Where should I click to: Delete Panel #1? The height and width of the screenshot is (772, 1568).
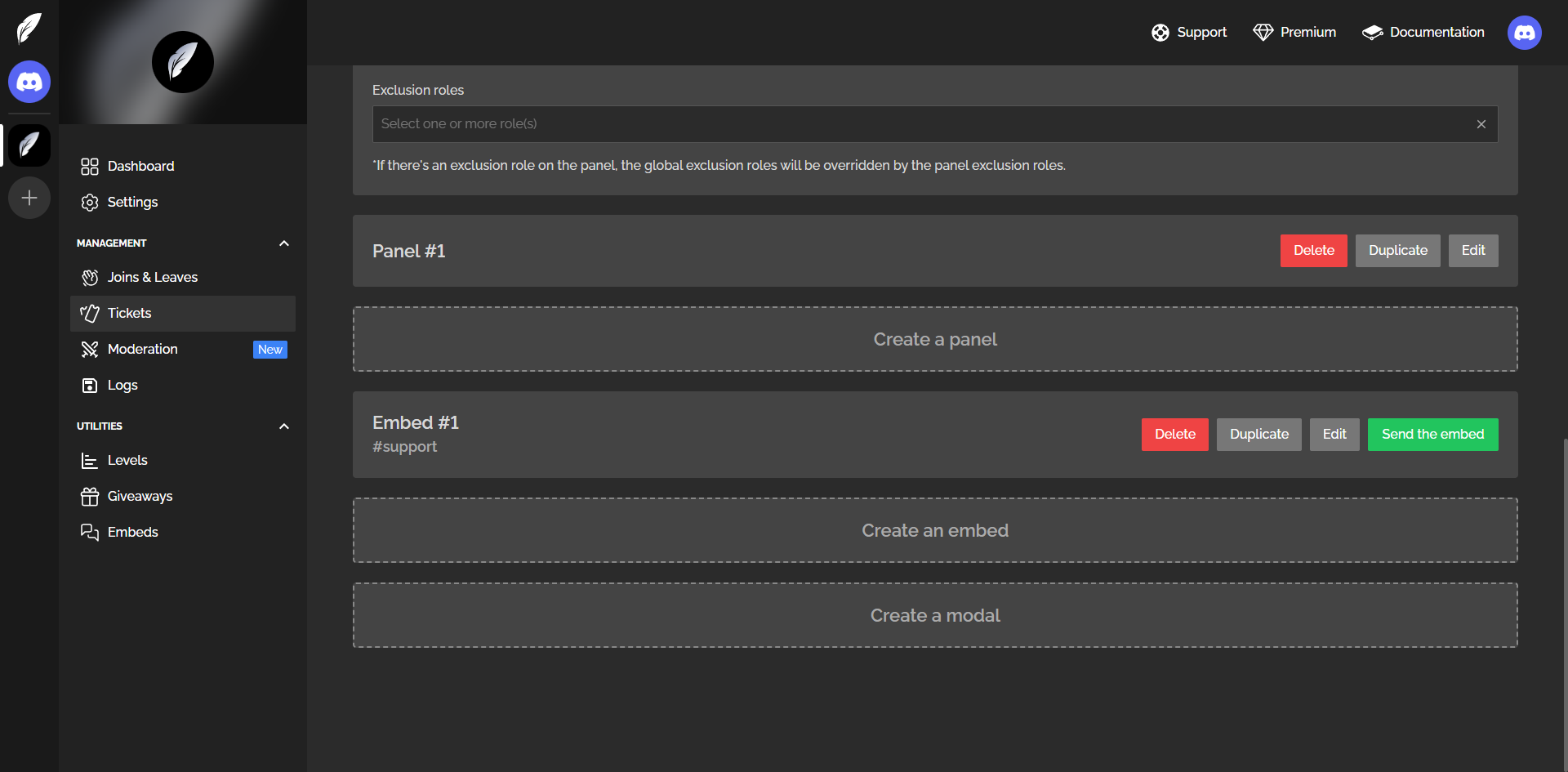pos(1313,251)
